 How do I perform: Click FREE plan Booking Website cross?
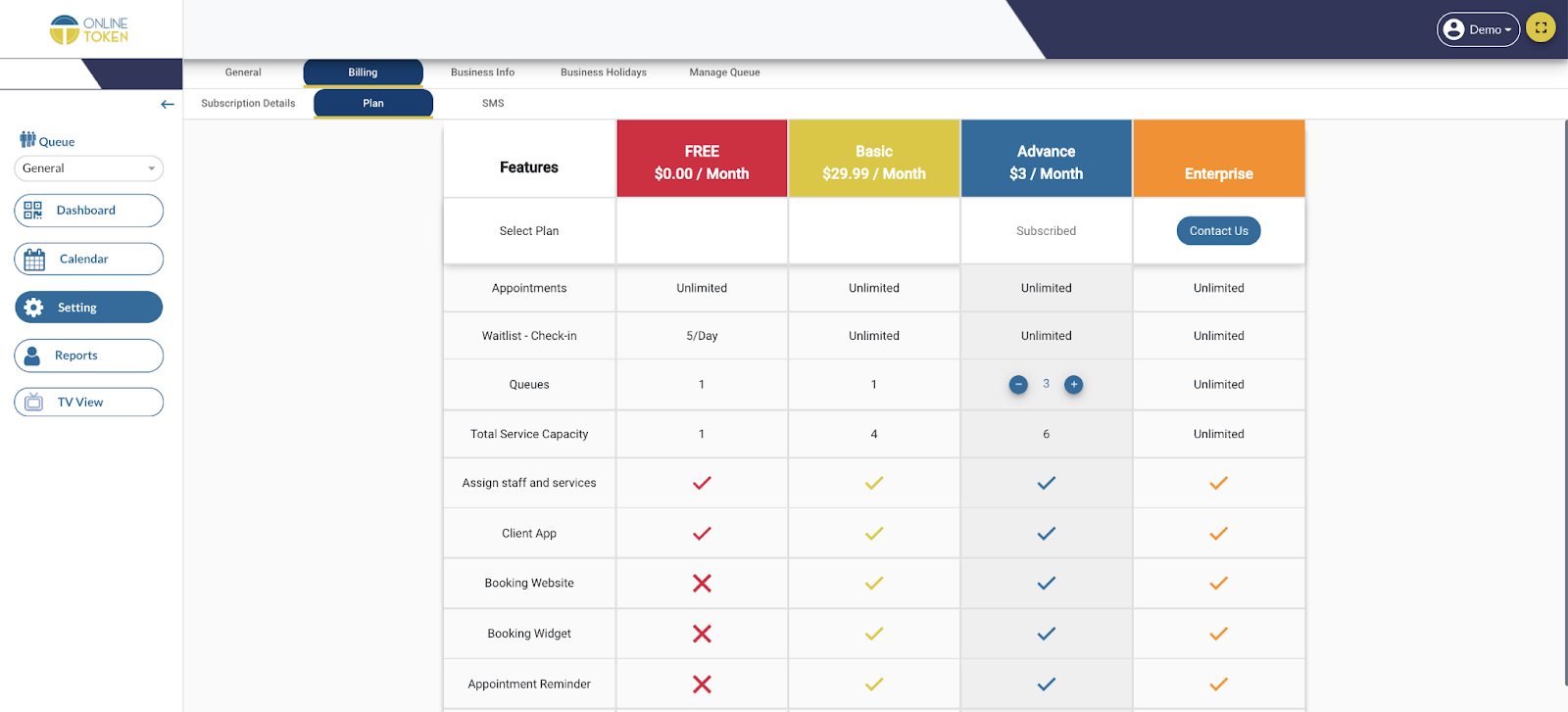coord(702,584)
